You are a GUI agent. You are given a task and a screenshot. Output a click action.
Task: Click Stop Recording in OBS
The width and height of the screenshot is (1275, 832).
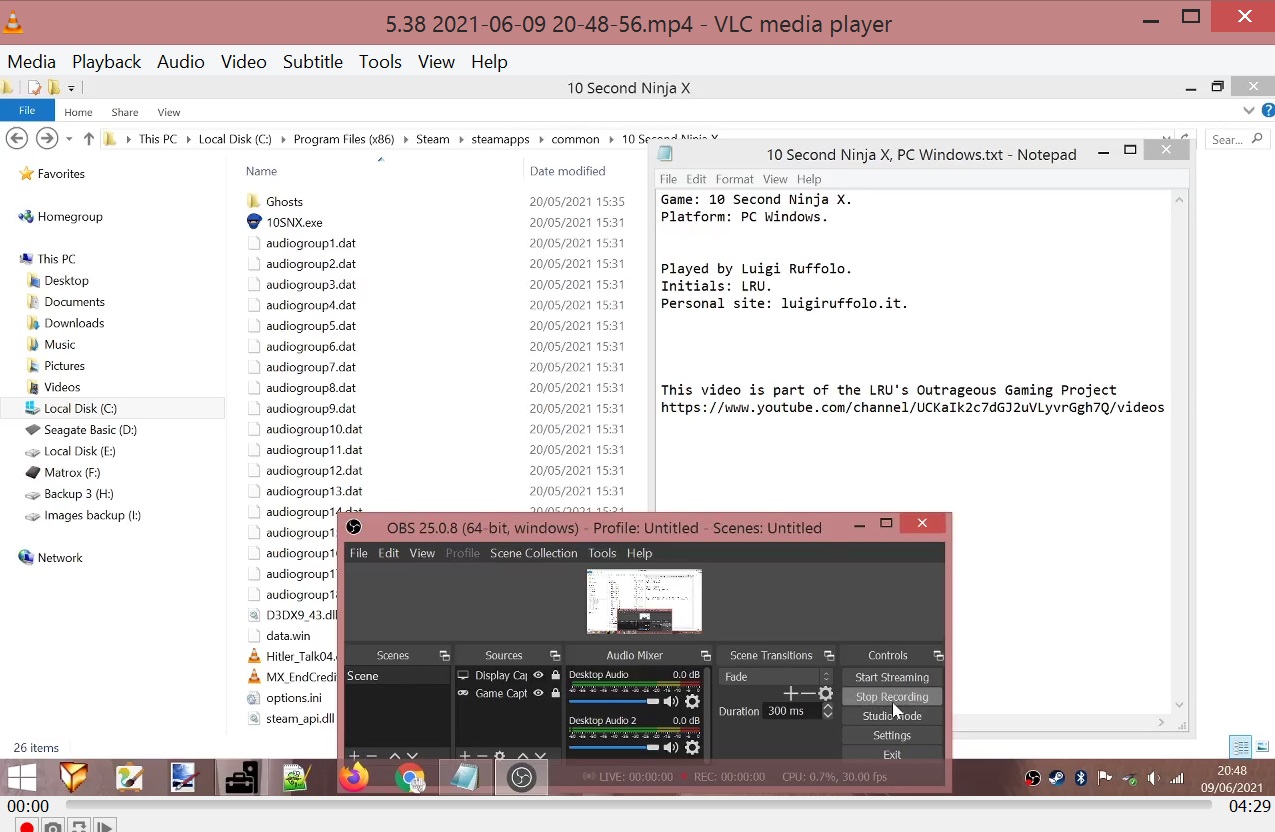(x=892, y=697)
